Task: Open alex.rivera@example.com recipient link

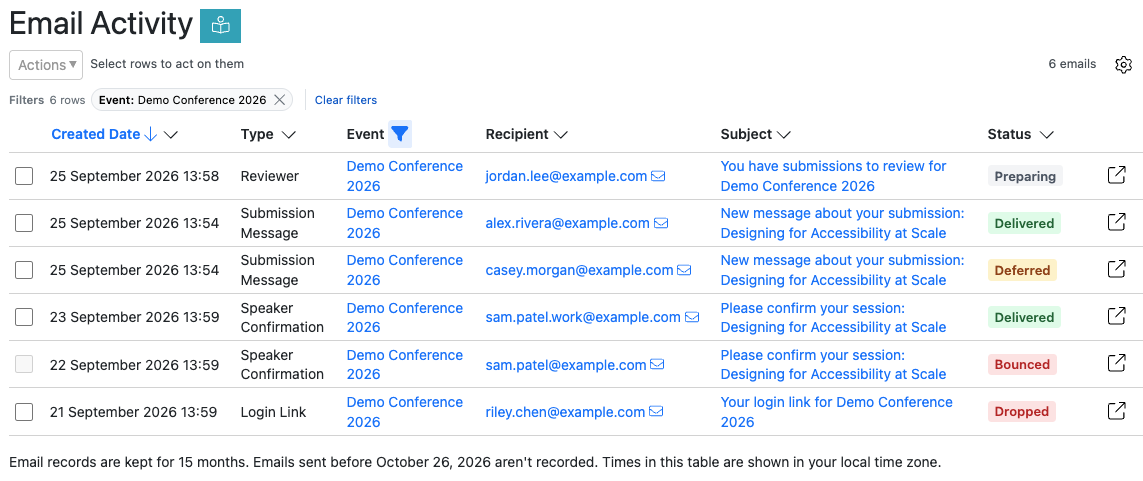Action: 568,223
